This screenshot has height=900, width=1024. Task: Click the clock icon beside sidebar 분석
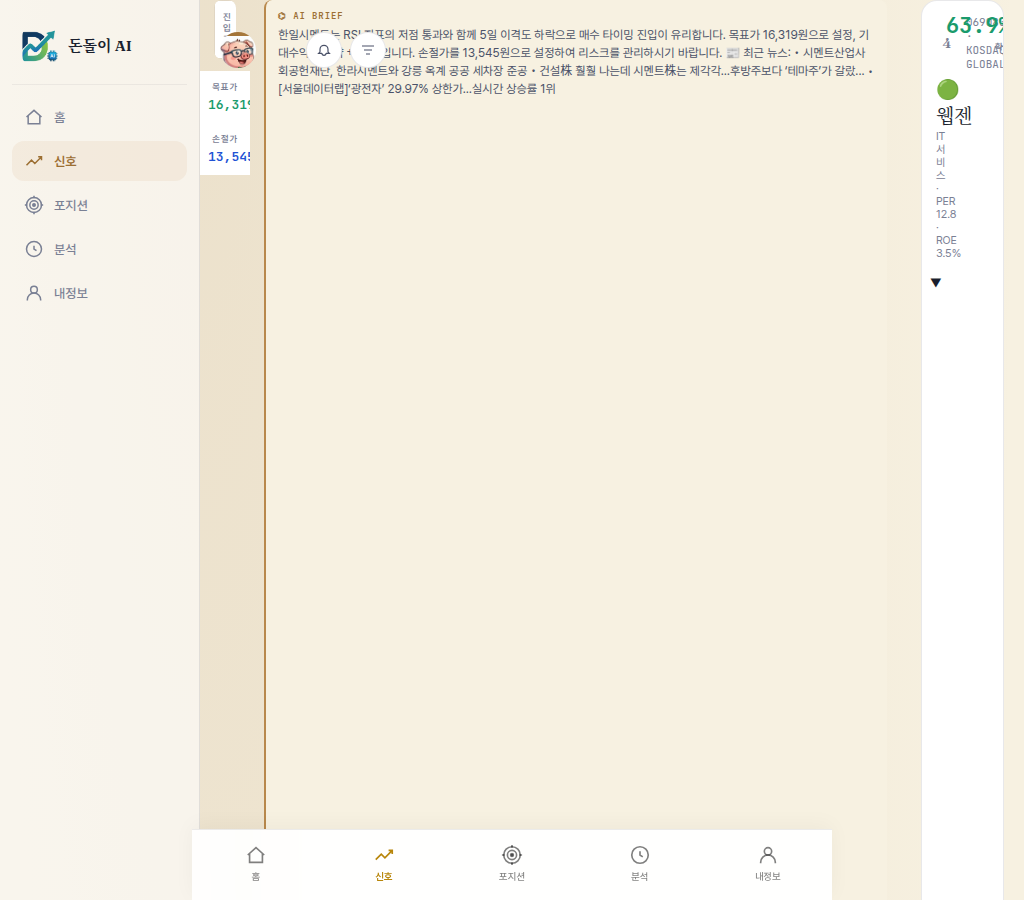click(34, 249)
